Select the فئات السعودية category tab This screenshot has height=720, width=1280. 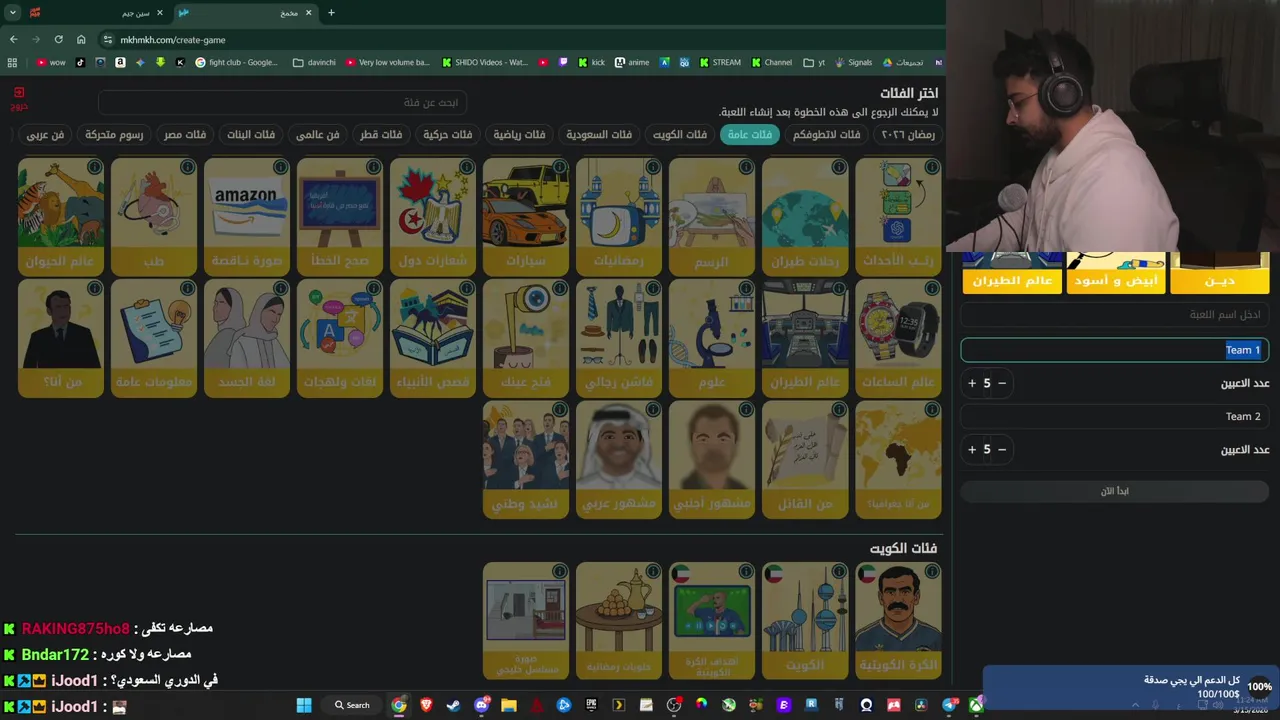pyautogui.click(x=599, y=134)
